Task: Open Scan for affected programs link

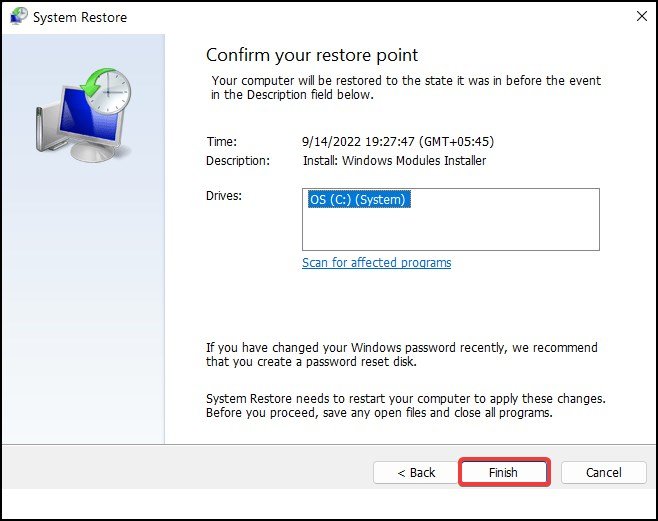Action: click(376, 263)
